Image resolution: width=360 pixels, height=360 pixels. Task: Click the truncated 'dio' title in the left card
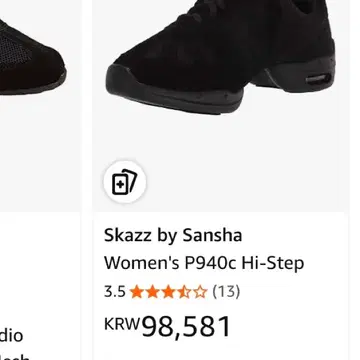click(x=12, y=335)
